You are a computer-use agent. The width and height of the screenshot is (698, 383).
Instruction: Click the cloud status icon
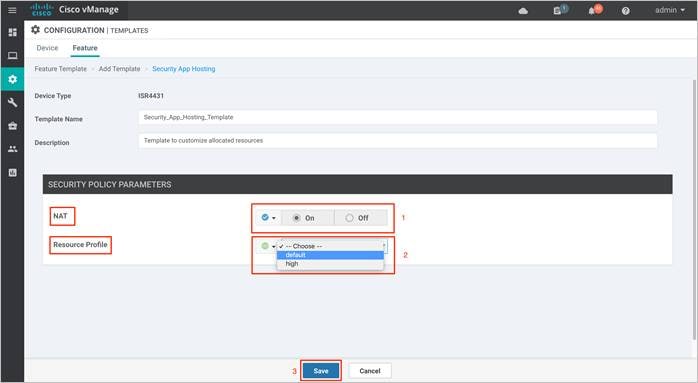coord(524,11)
